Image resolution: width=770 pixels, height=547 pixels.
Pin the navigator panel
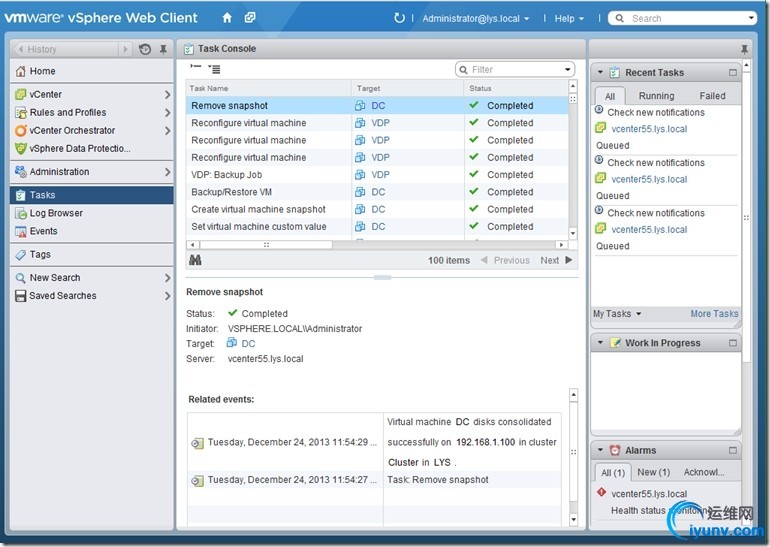click(x=163, y=49)
